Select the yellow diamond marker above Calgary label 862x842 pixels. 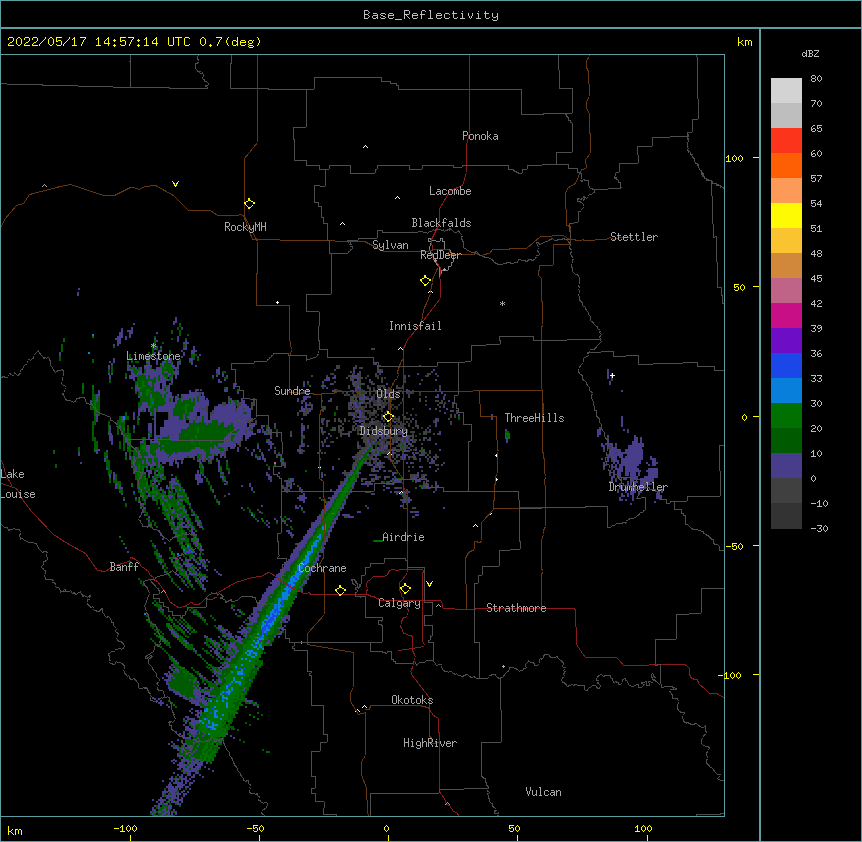tap(405, 589)
